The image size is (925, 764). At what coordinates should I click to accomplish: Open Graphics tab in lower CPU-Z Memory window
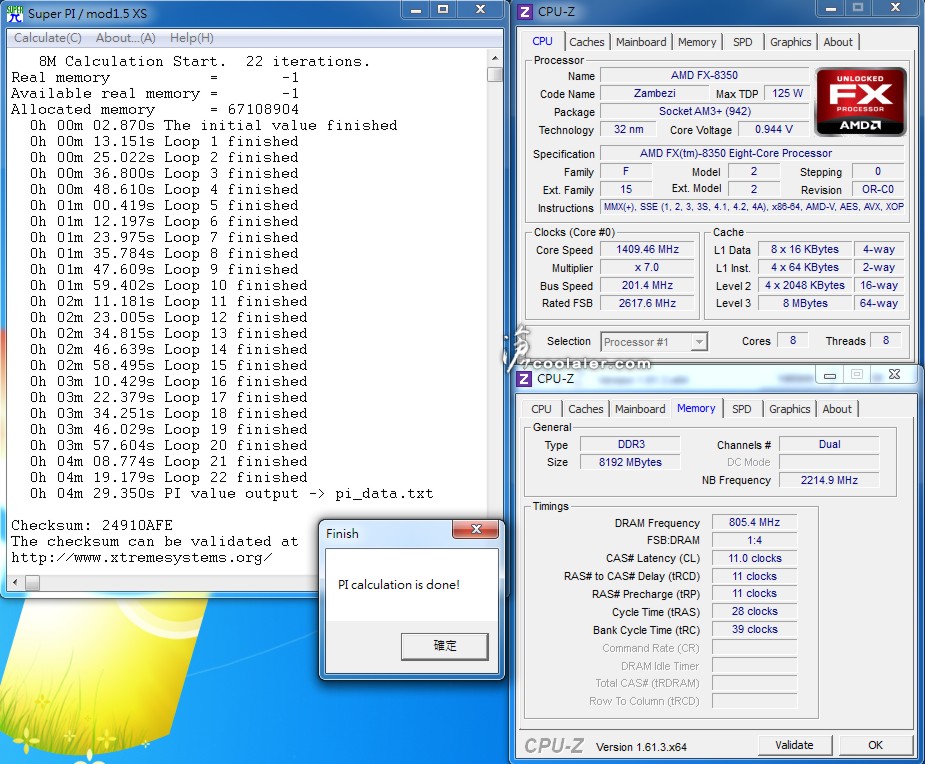(789, 409)
